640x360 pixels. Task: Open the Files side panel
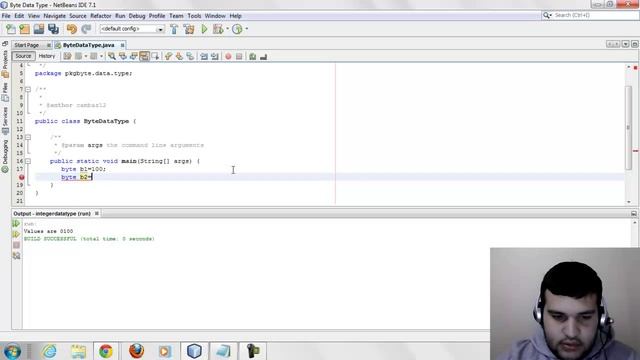[5, 92]
